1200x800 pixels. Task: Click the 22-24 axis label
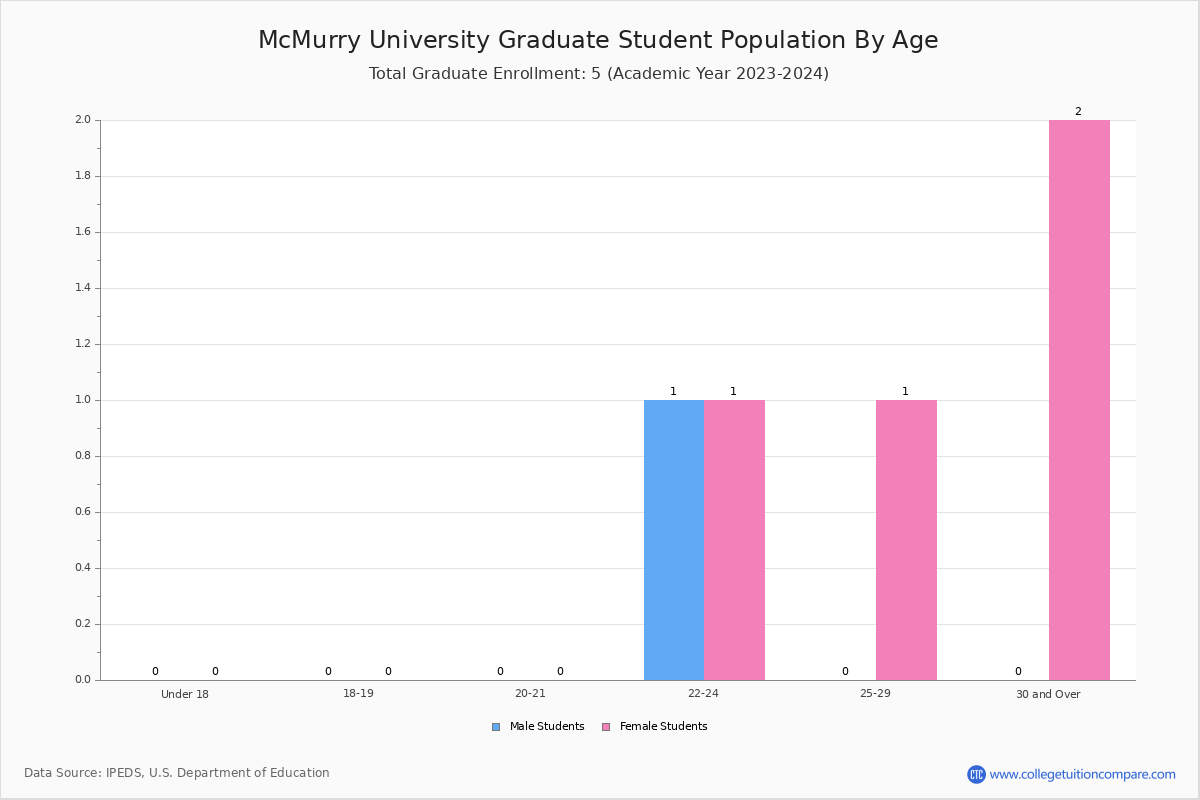(x=703, y=694)
